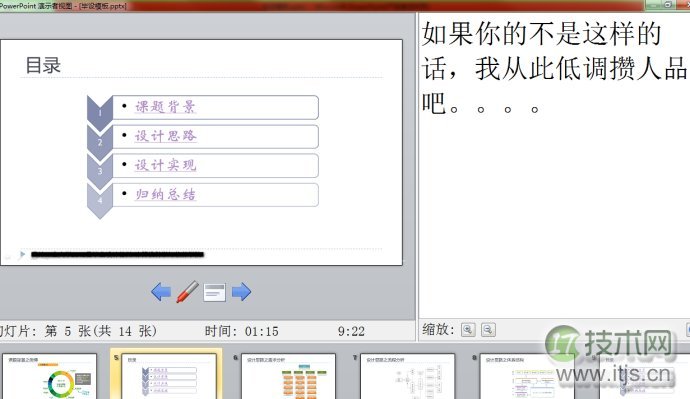Open the 课题背景 hyperlink
Image resolution: width=690 pixels, height=399 pixels.
(165, 107)
